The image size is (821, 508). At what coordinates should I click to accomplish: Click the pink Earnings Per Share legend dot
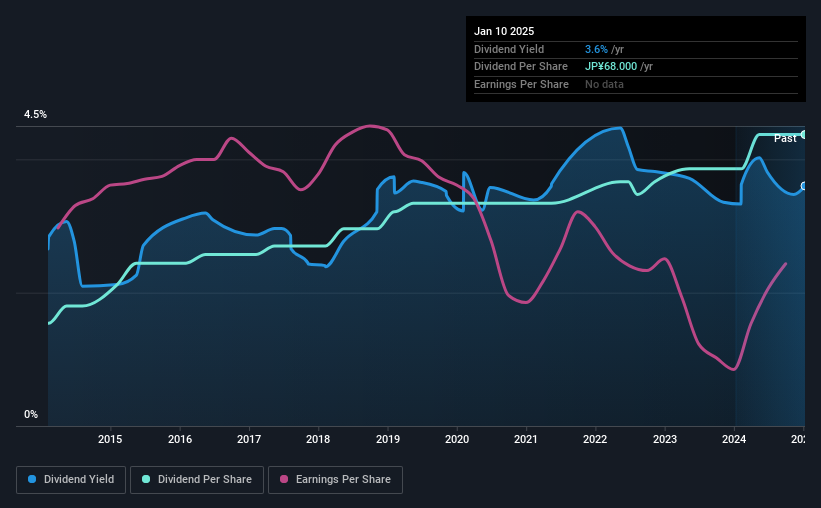point(284,479)
